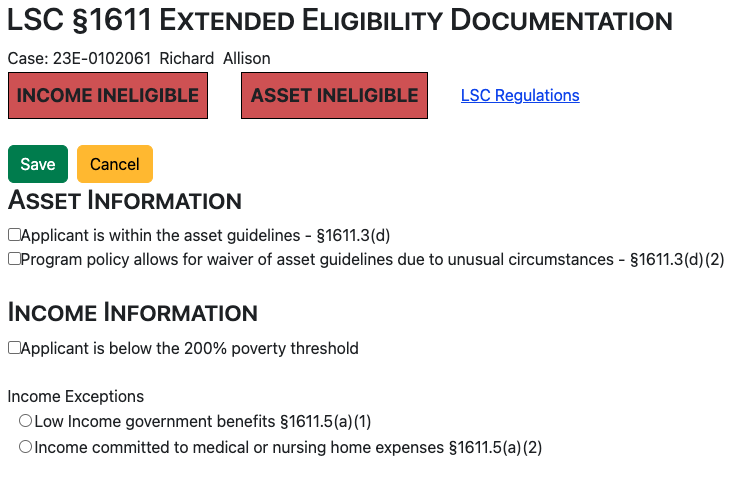This screenshot has width=749, height=501.
Task: Enable the waiver of asset guidelines checkbox
Action: [14, 259]
